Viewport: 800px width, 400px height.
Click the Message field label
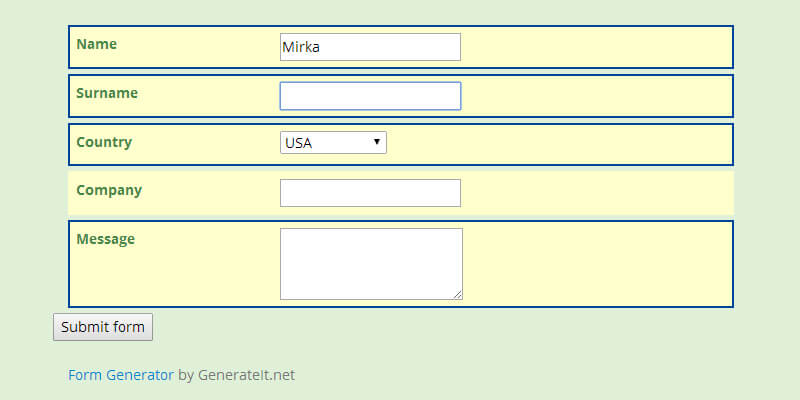105,239
